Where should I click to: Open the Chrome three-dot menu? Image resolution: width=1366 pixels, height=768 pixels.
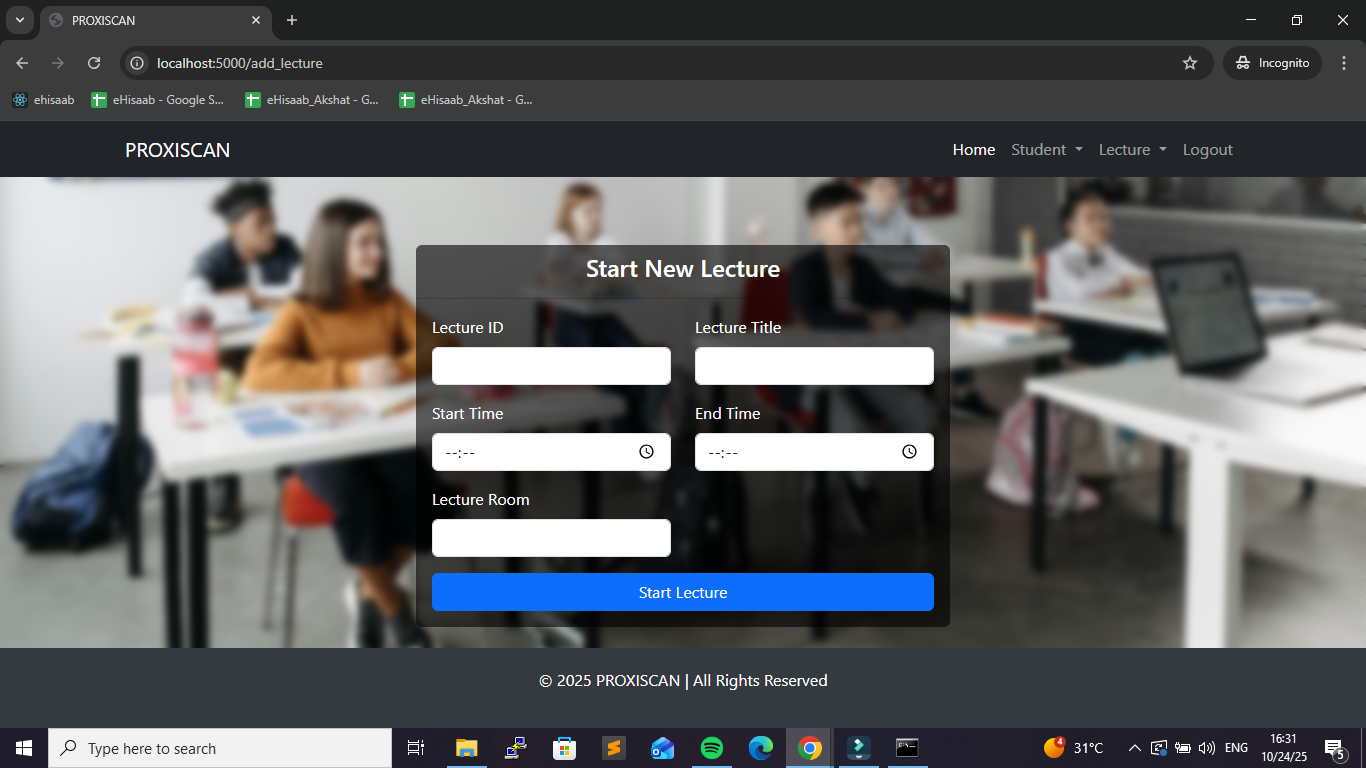(x=1343, y=63)
